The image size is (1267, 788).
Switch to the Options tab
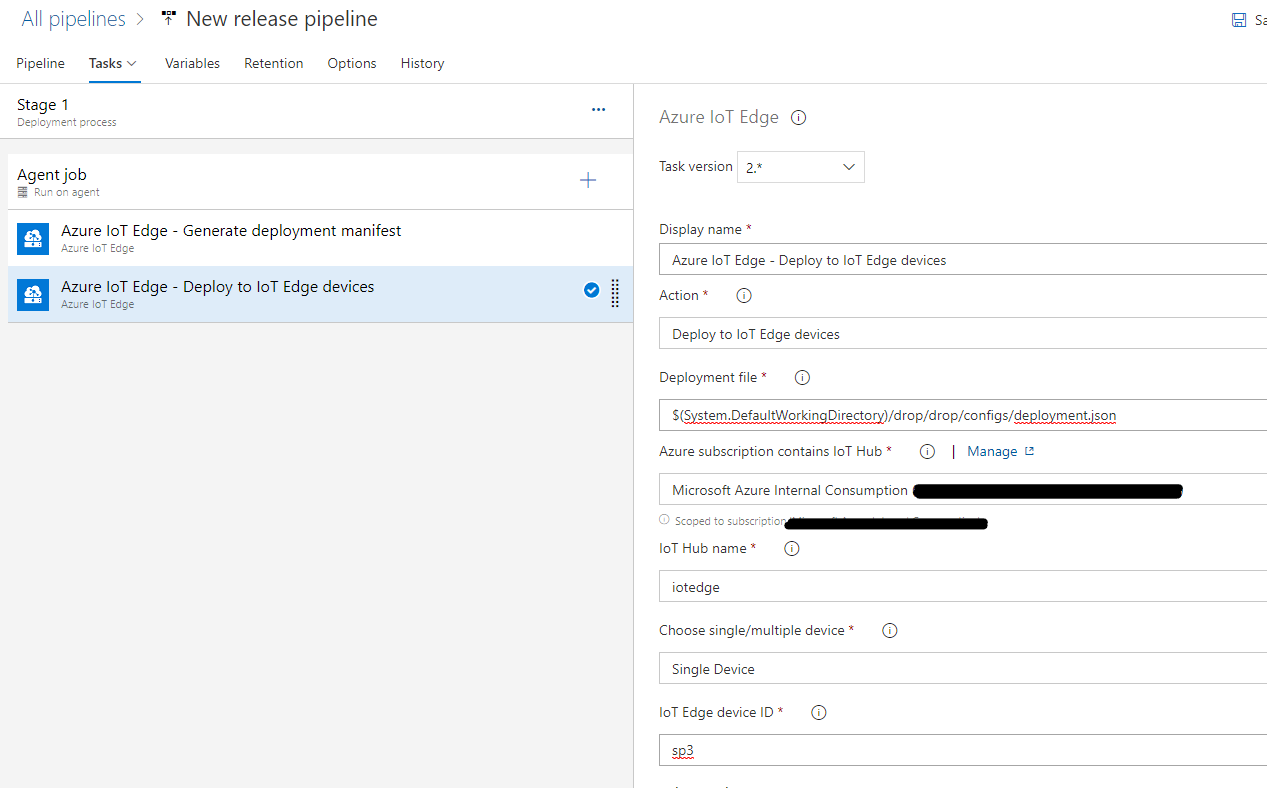point(351,63)
